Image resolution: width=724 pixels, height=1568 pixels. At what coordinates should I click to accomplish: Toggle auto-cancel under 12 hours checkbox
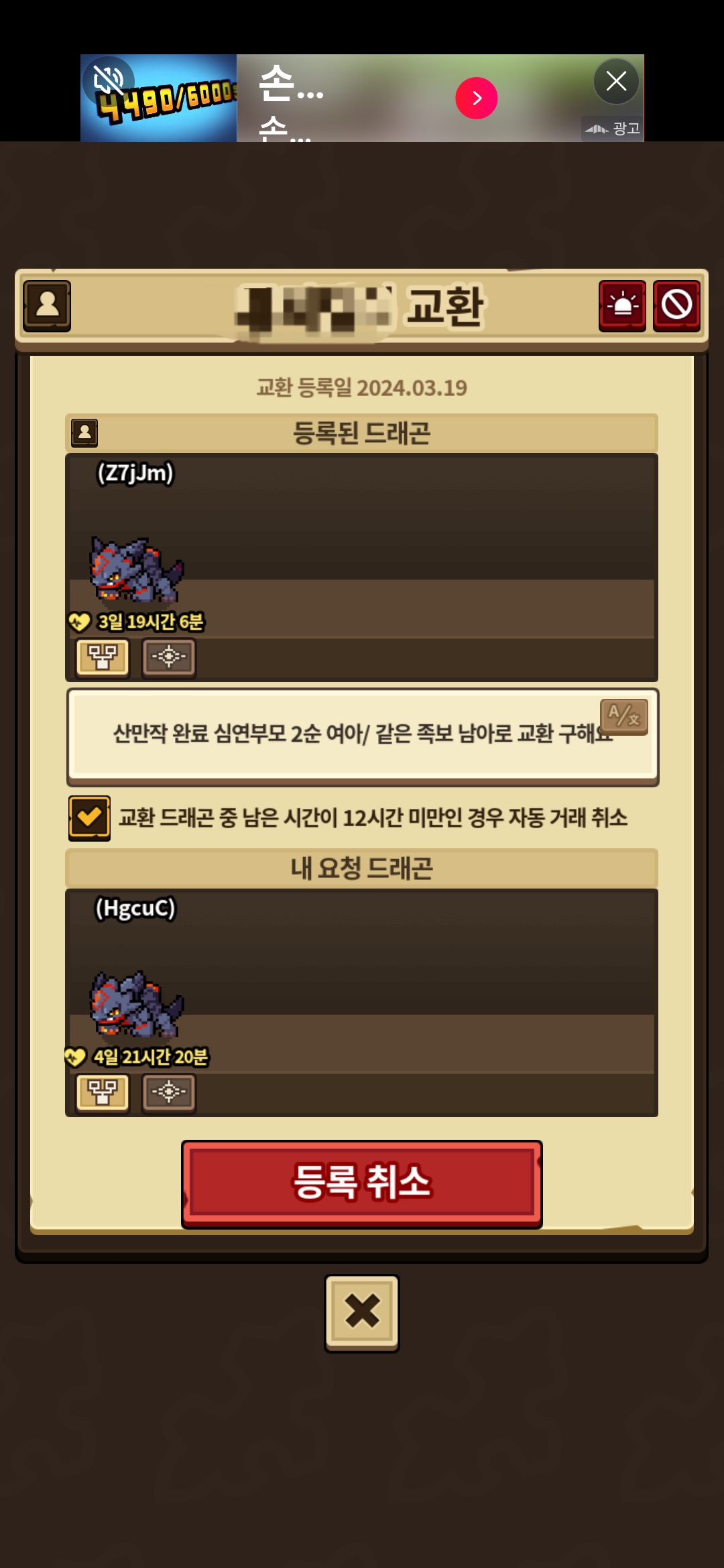point(89,818)
